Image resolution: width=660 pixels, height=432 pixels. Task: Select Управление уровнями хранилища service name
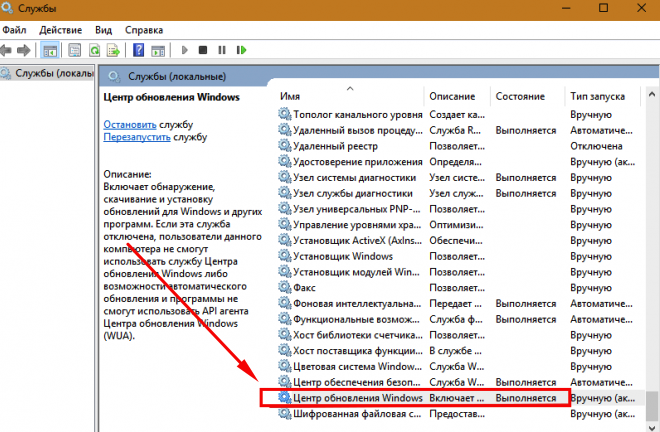pyautogui.click(x=357, y=225)
